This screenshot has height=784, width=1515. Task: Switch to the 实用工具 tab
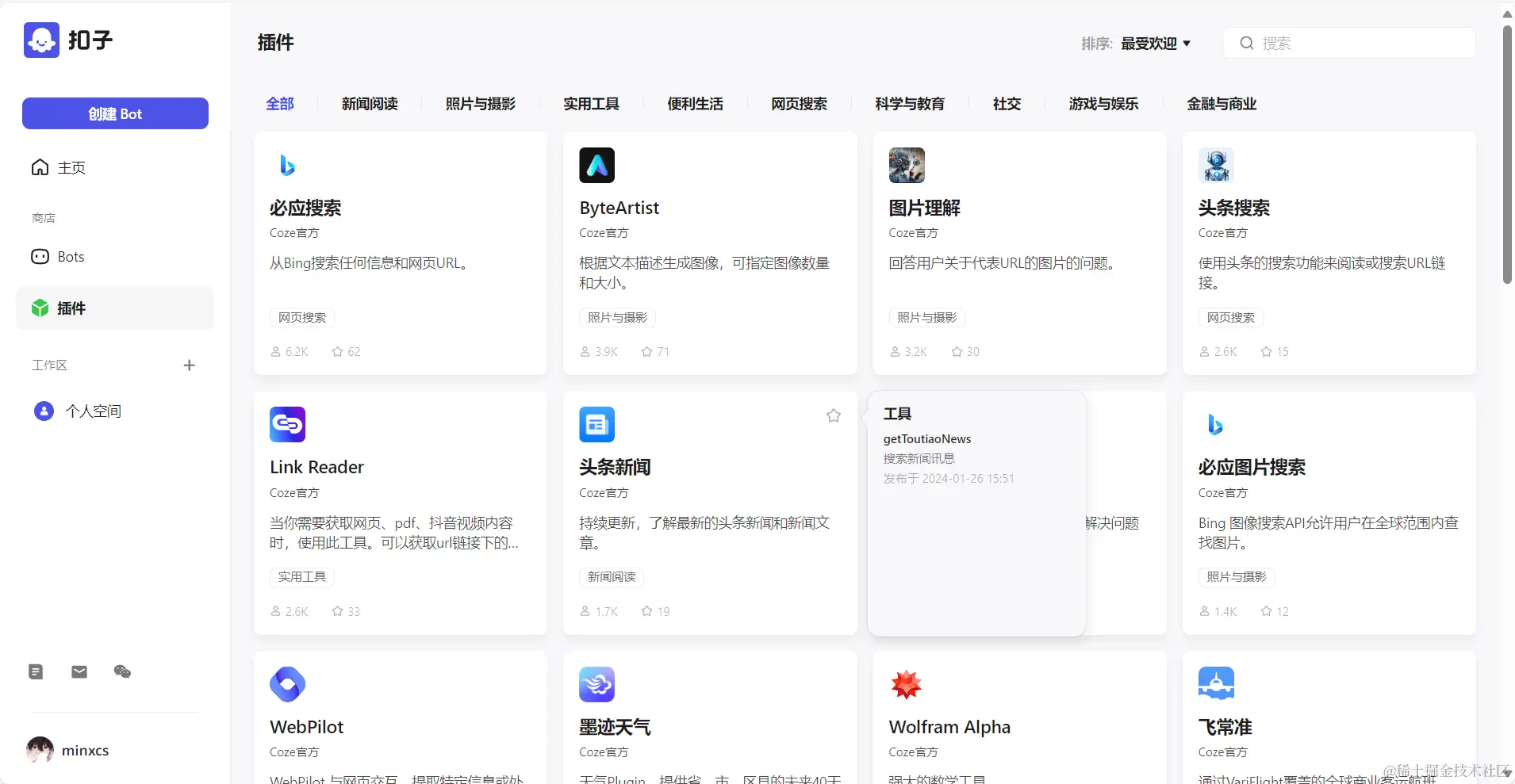tap(592, 104)
